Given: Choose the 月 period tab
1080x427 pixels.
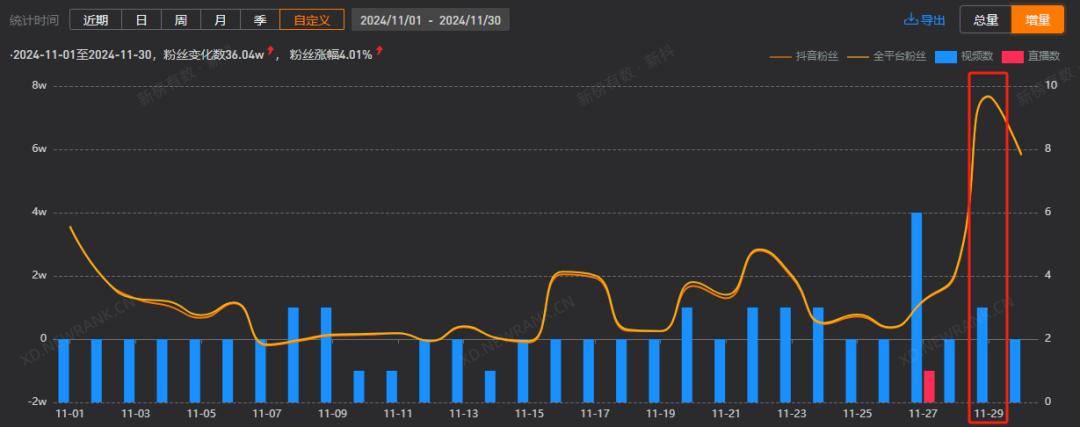Looking at the screenshot, I should 220,20.
